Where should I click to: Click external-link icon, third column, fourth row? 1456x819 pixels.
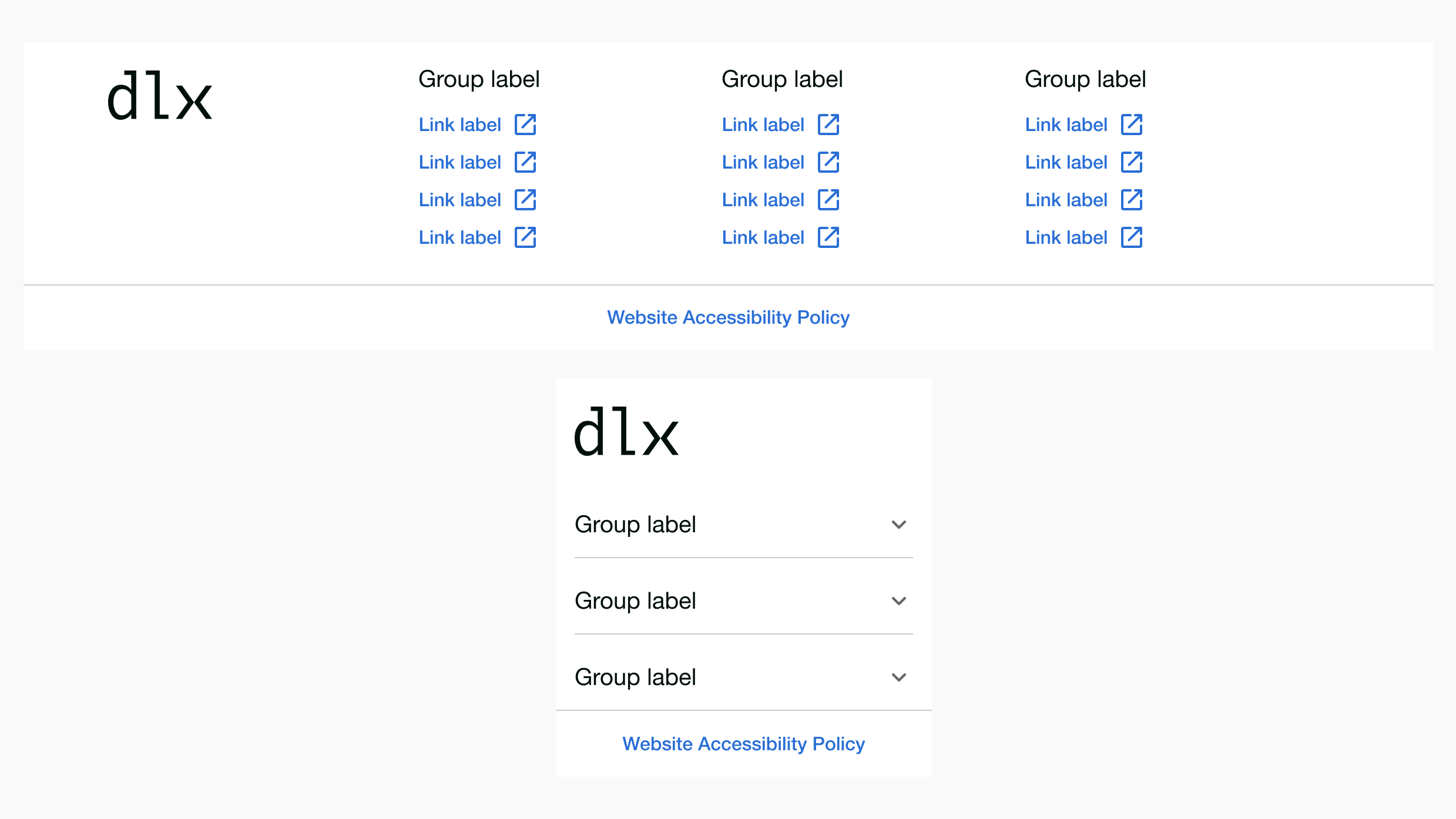1132,237
